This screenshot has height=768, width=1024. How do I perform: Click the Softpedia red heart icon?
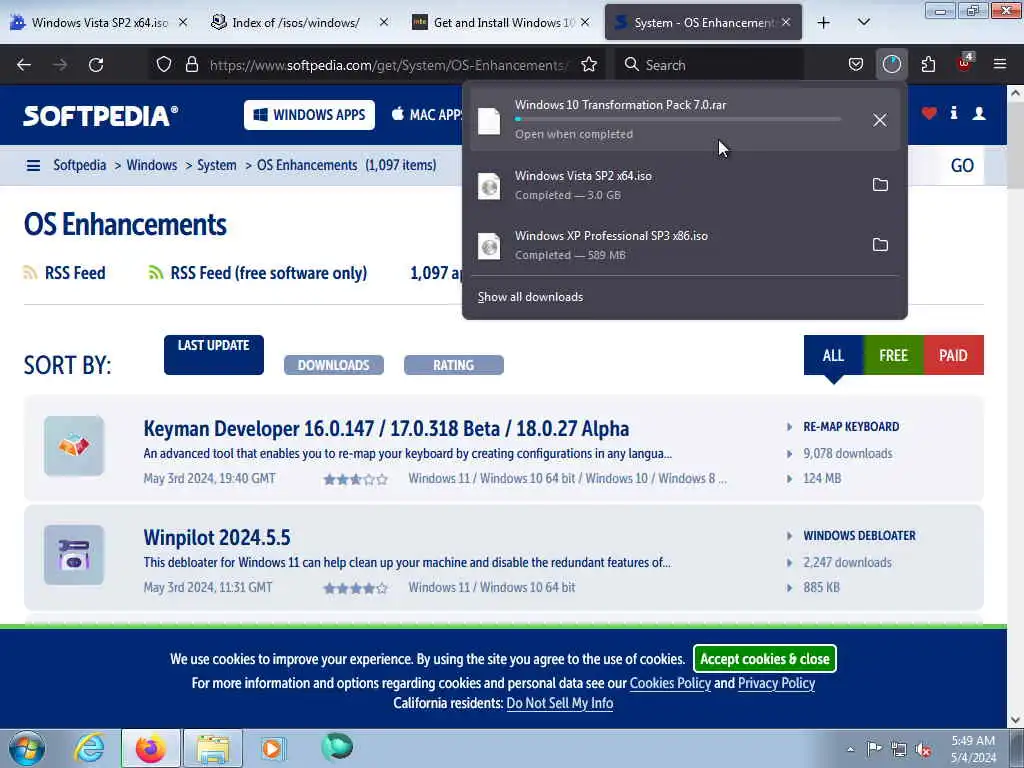coord(929,114)
